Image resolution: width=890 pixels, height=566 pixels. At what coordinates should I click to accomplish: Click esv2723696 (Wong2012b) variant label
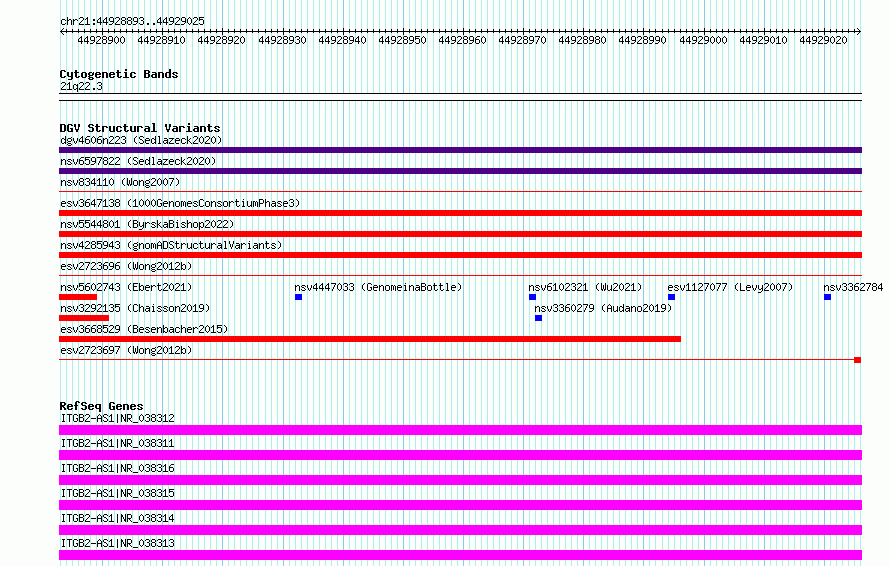[x=126, y=266]
